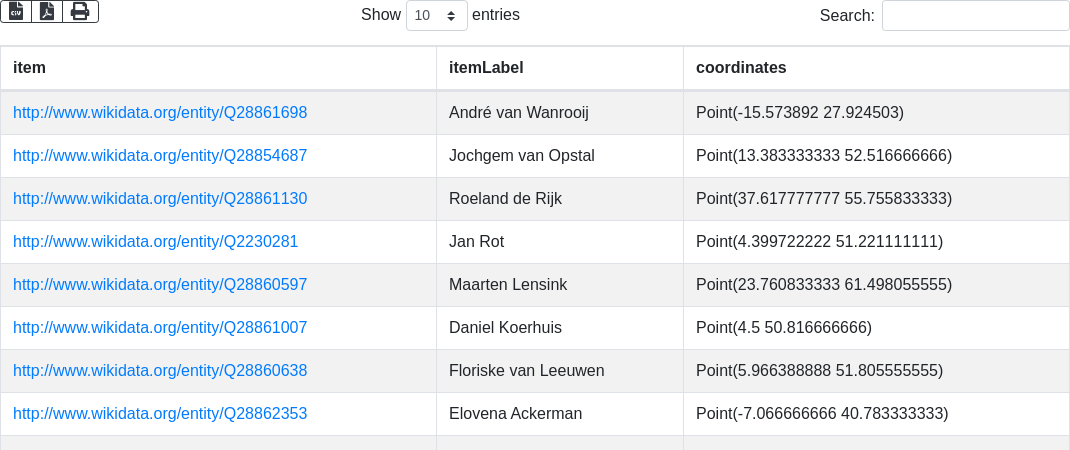Image resolution: width=1070 pixels, height=450 pixels.
Task: Open the entity link Q28854687
Action: 160,156
